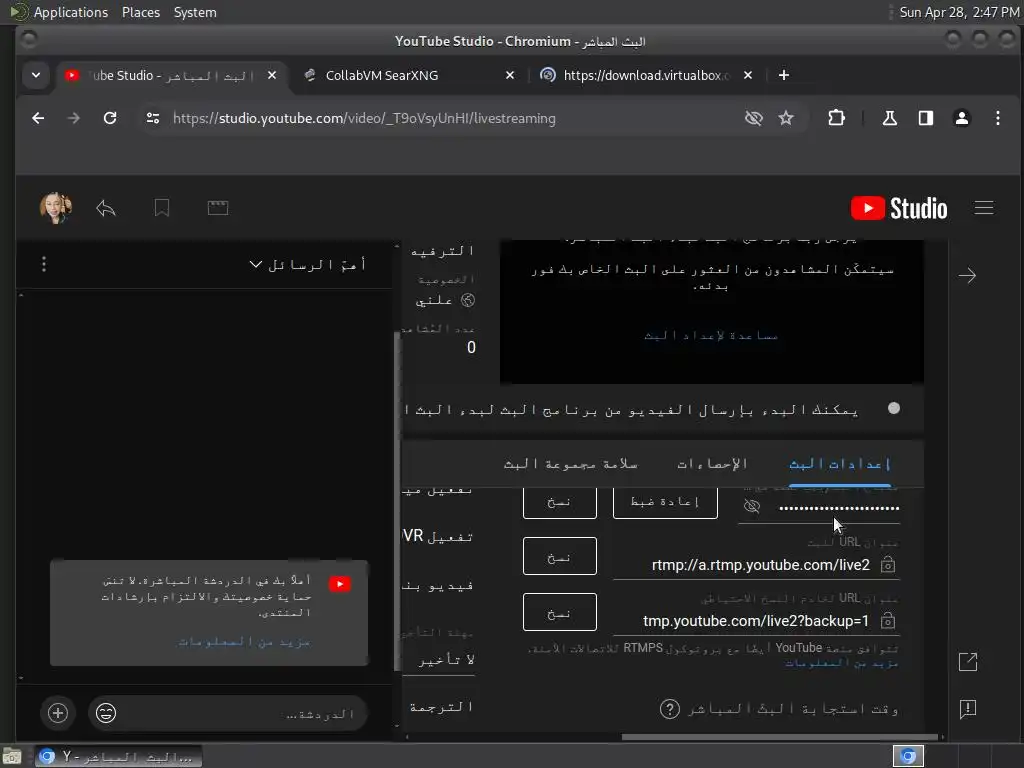The width and height of the screenshot is (1024, 768).
Task: Click the lock icon beside backup server URL
Action: click(x=888, y=621)
